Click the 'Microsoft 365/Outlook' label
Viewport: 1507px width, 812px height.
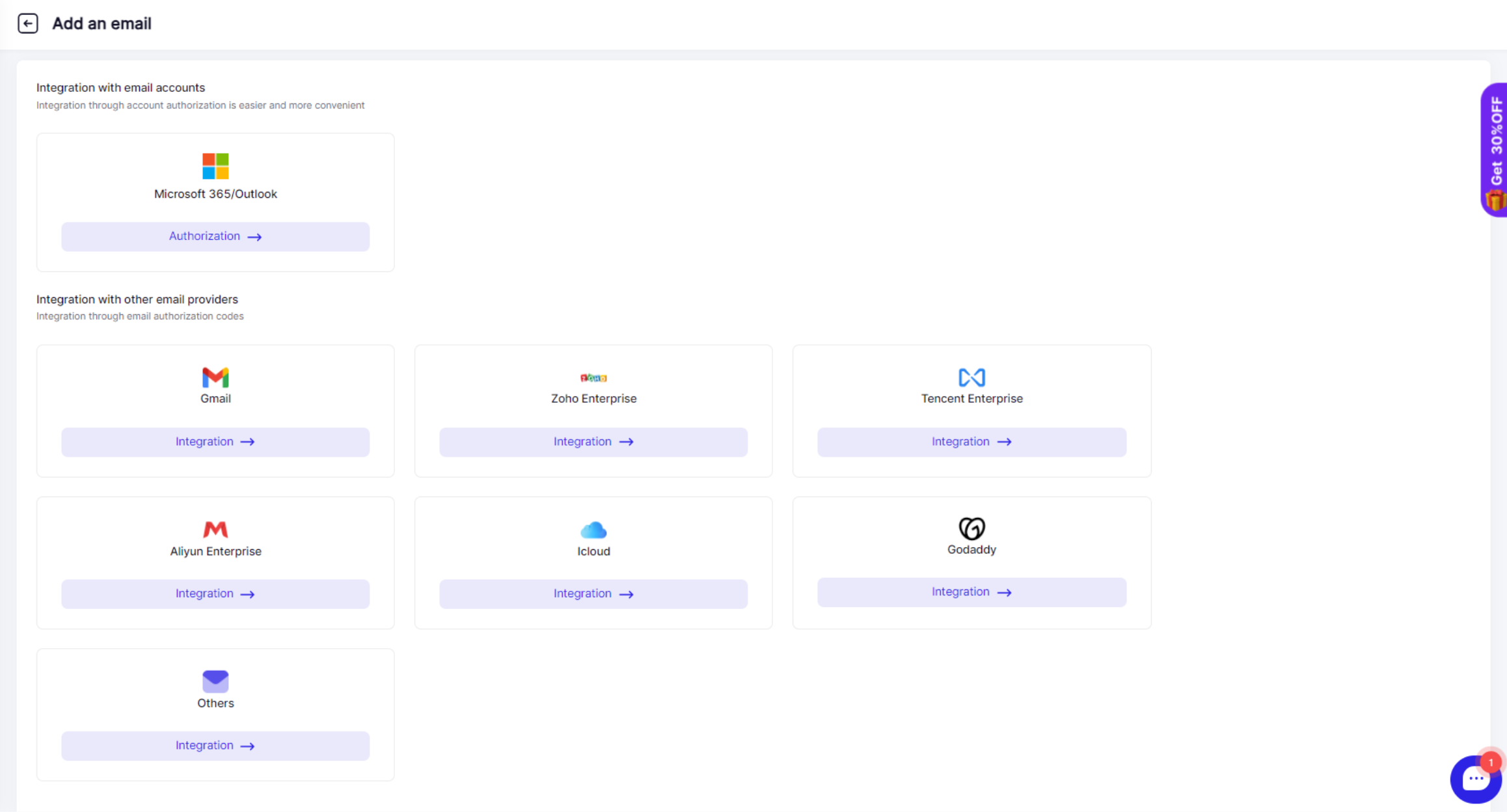coord(215,194)
